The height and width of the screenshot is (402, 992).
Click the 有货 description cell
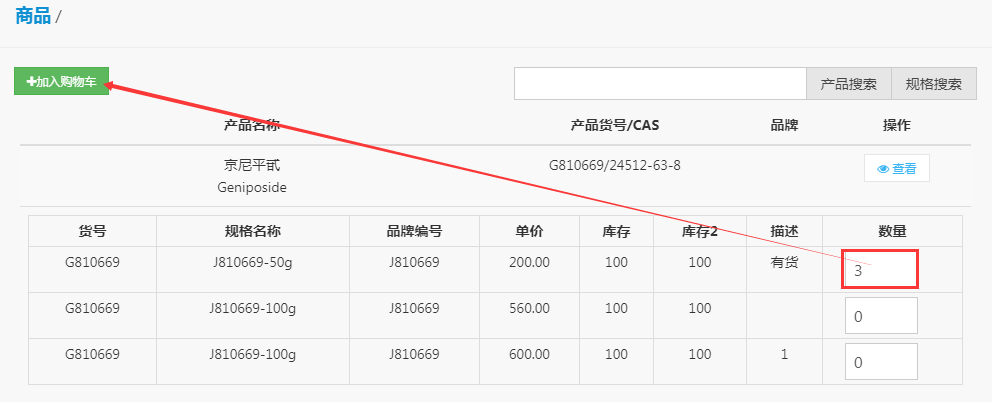[x=782, y=262]
